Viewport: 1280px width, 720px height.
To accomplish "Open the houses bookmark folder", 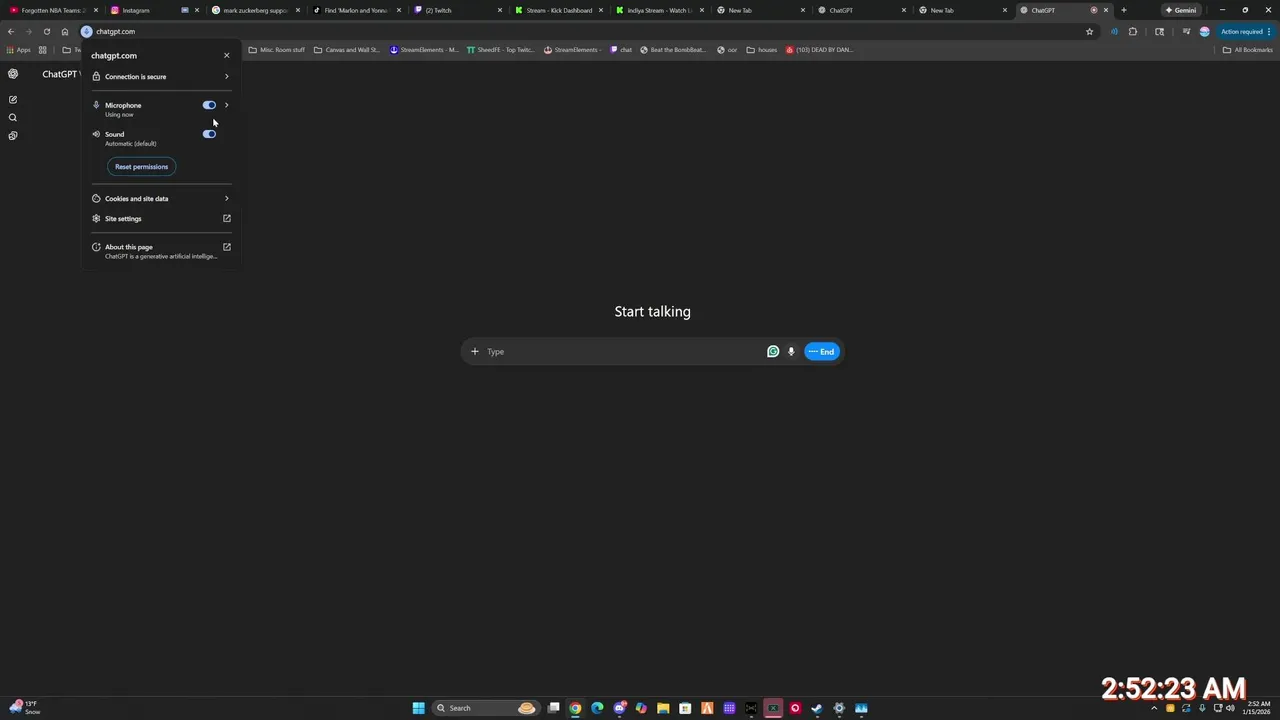I will point(761,50).
